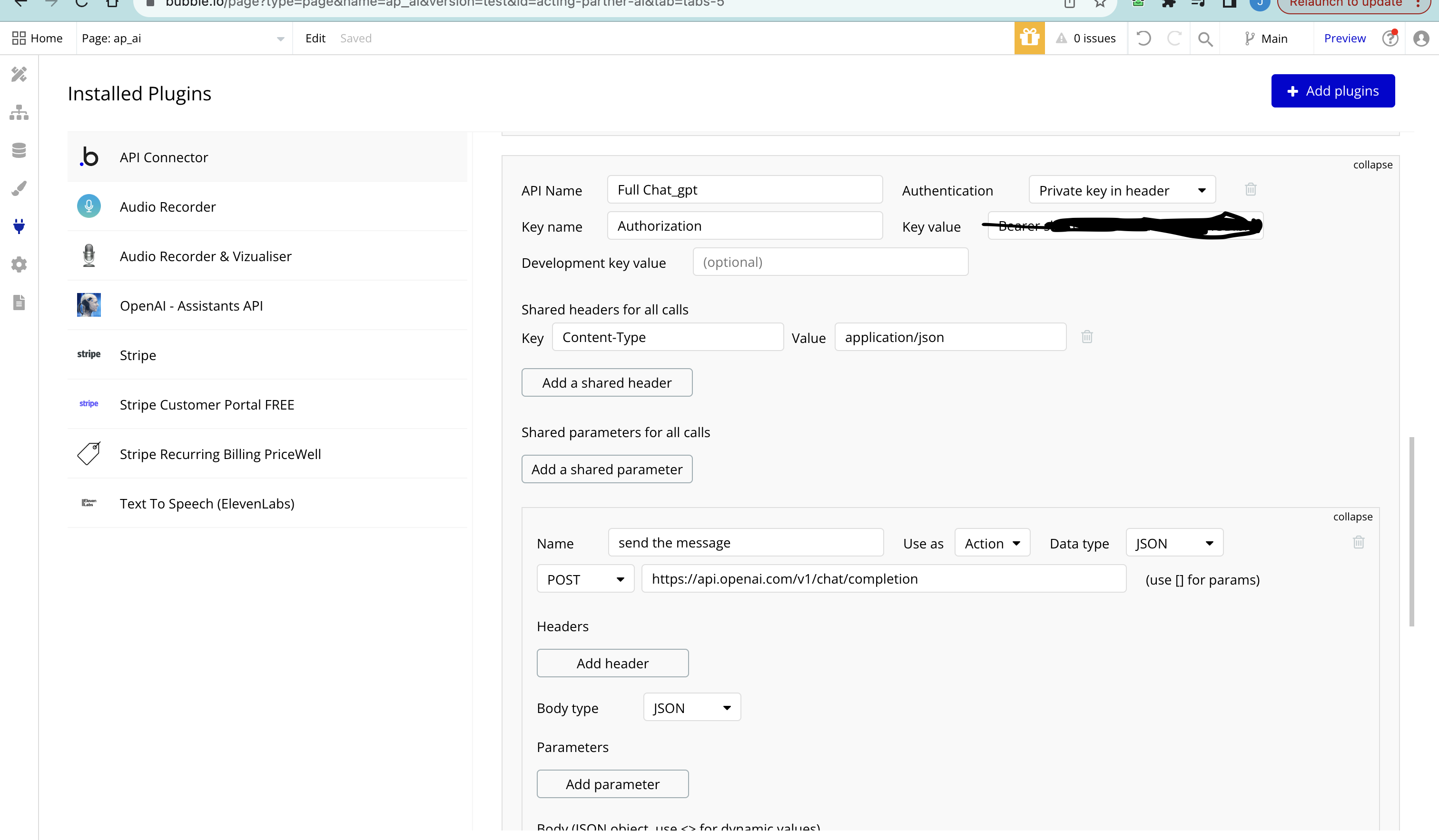The image size is (1439, 840).
Task: Click the call Name 'send the message' field
Action: click(746, 543)
